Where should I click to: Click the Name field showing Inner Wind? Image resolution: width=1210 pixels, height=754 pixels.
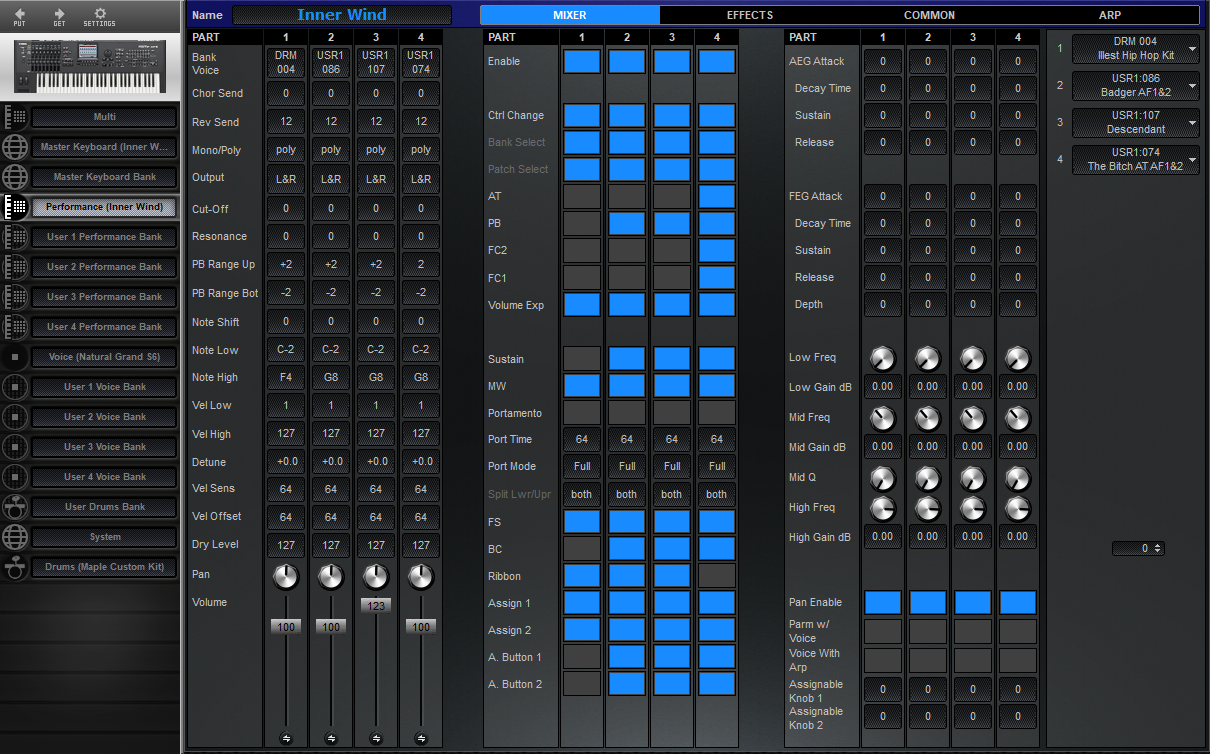(x=342, y=15)
